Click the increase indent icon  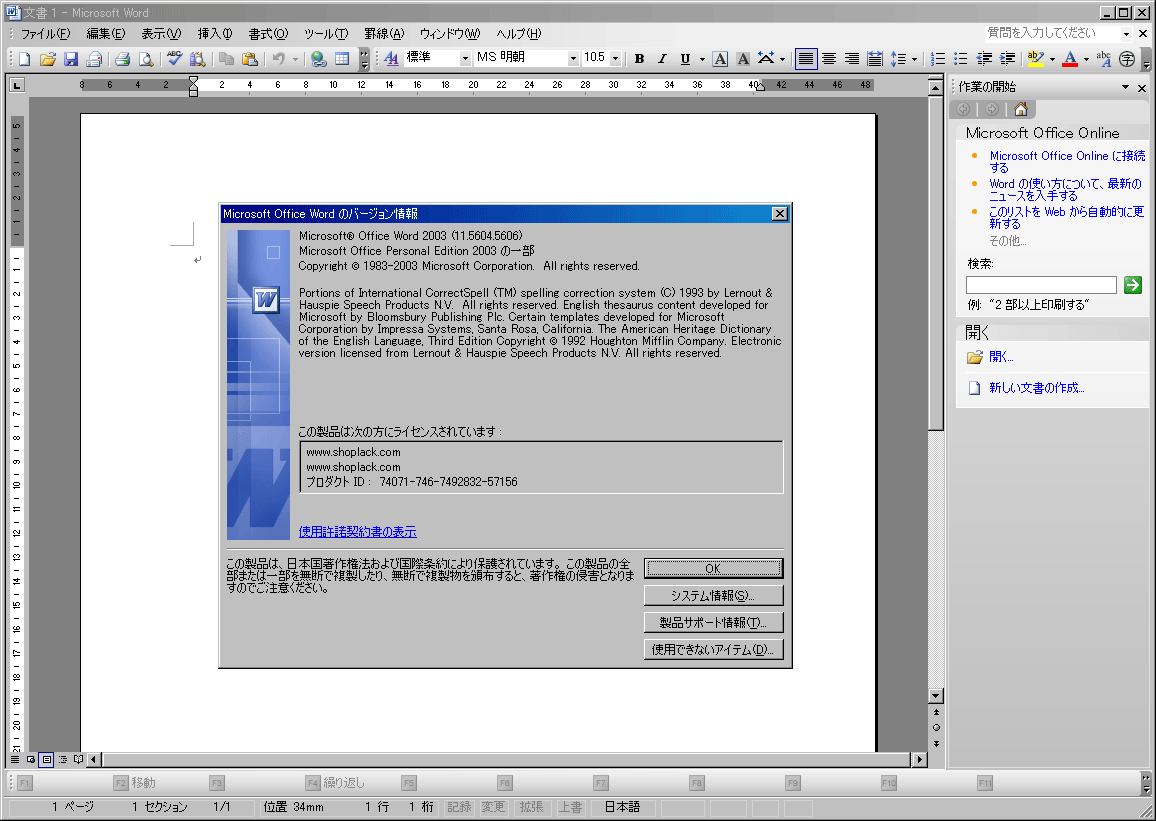coord(1007,59)
